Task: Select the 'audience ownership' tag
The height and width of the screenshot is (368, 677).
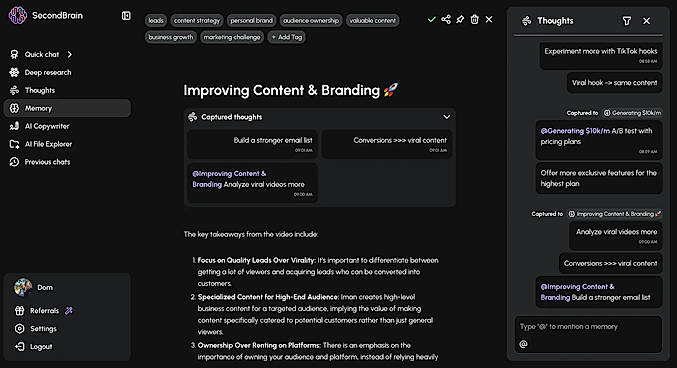Action: pos(311,20)
